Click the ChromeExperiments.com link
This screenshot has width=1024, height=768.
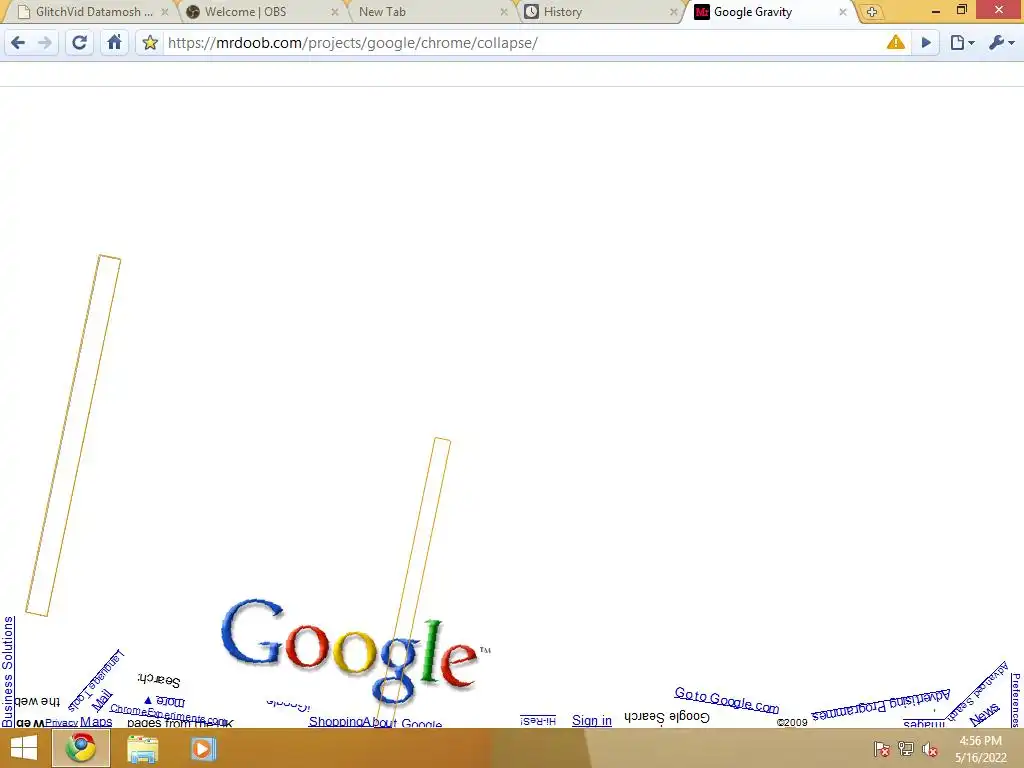coord(167,714)
